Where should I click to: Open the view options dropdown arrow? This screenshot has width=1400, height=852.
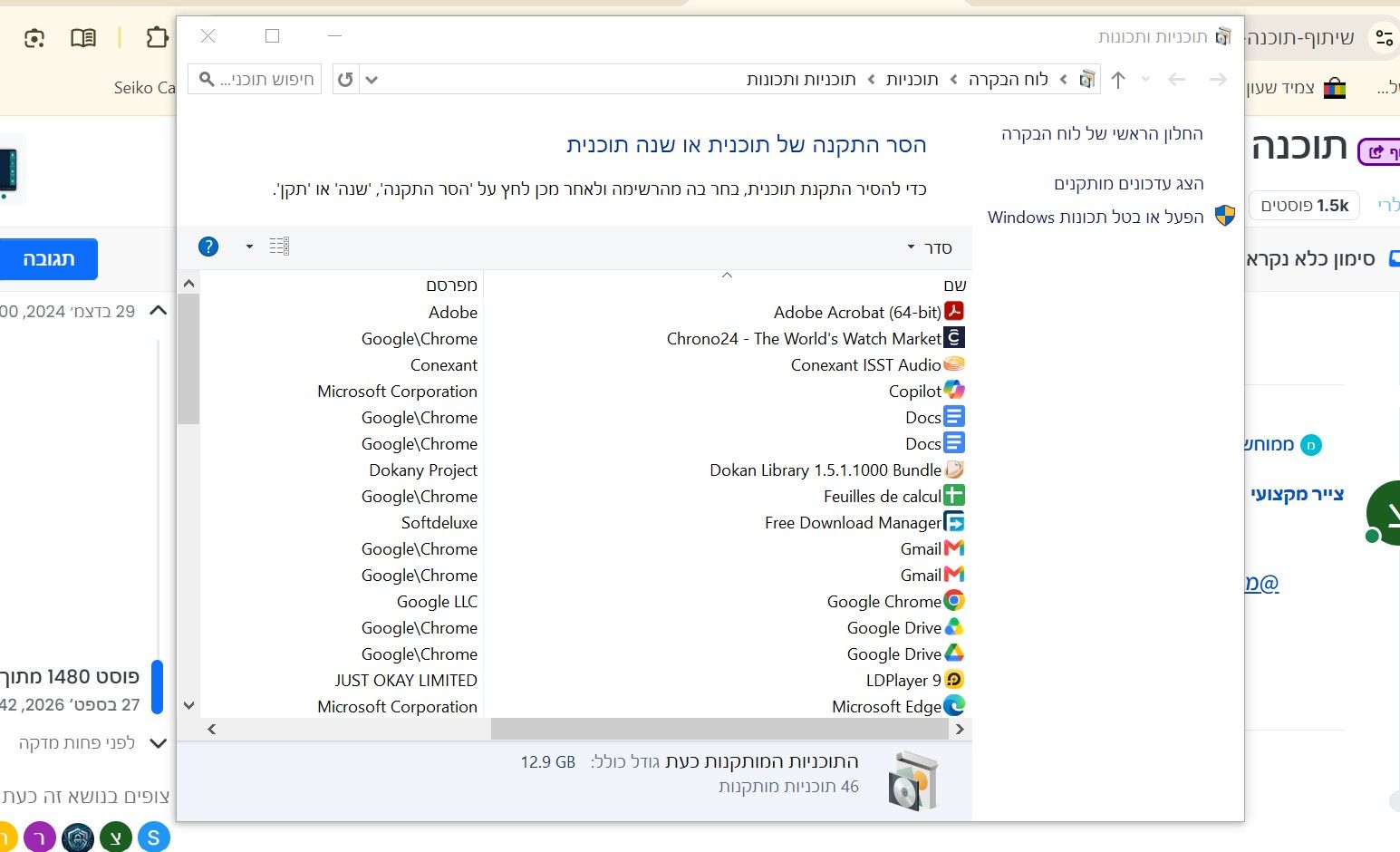pyautogui.click(x=249, y=247)
